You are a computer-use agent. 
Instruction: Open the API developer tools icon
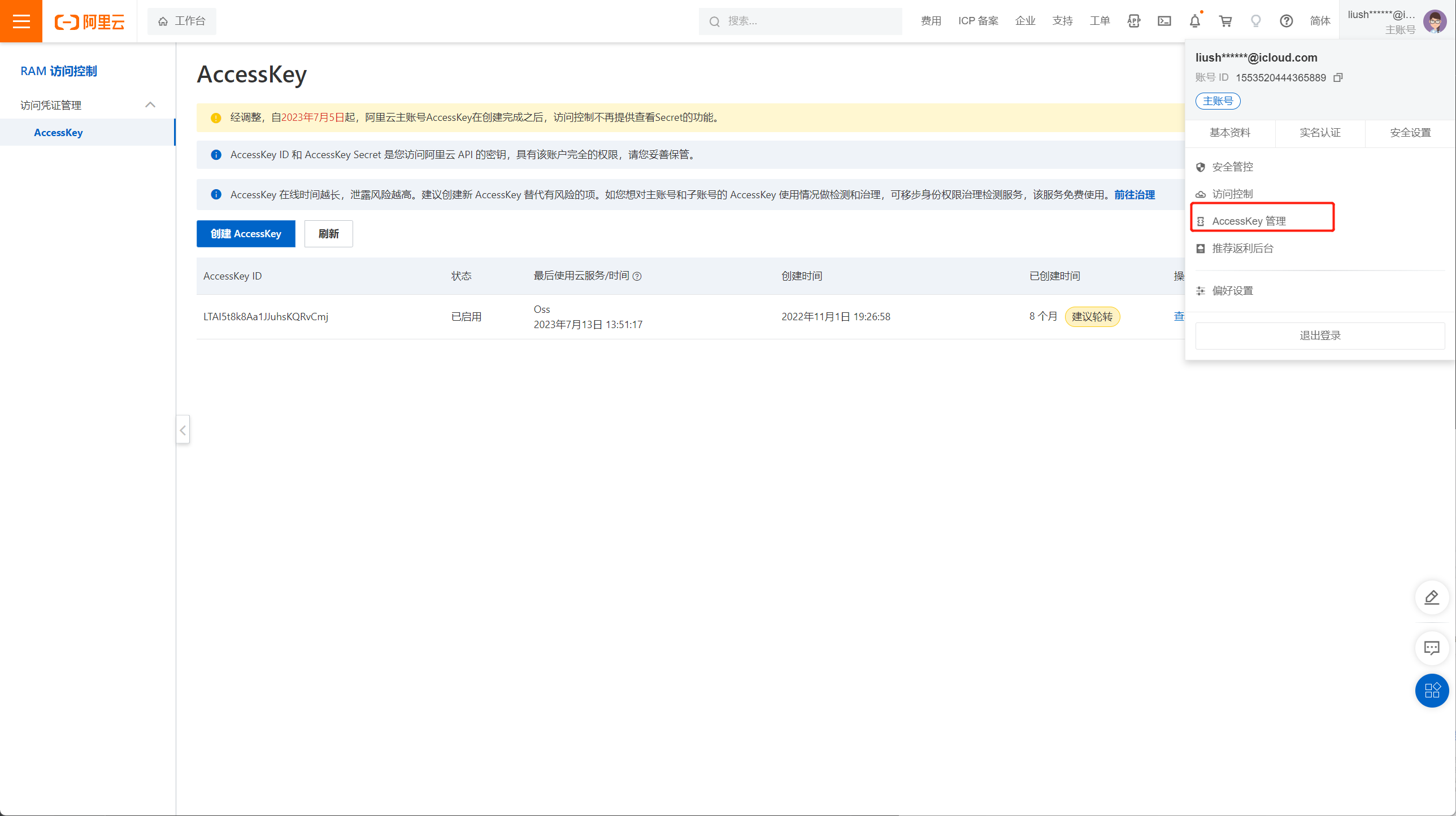[1134, 21]
